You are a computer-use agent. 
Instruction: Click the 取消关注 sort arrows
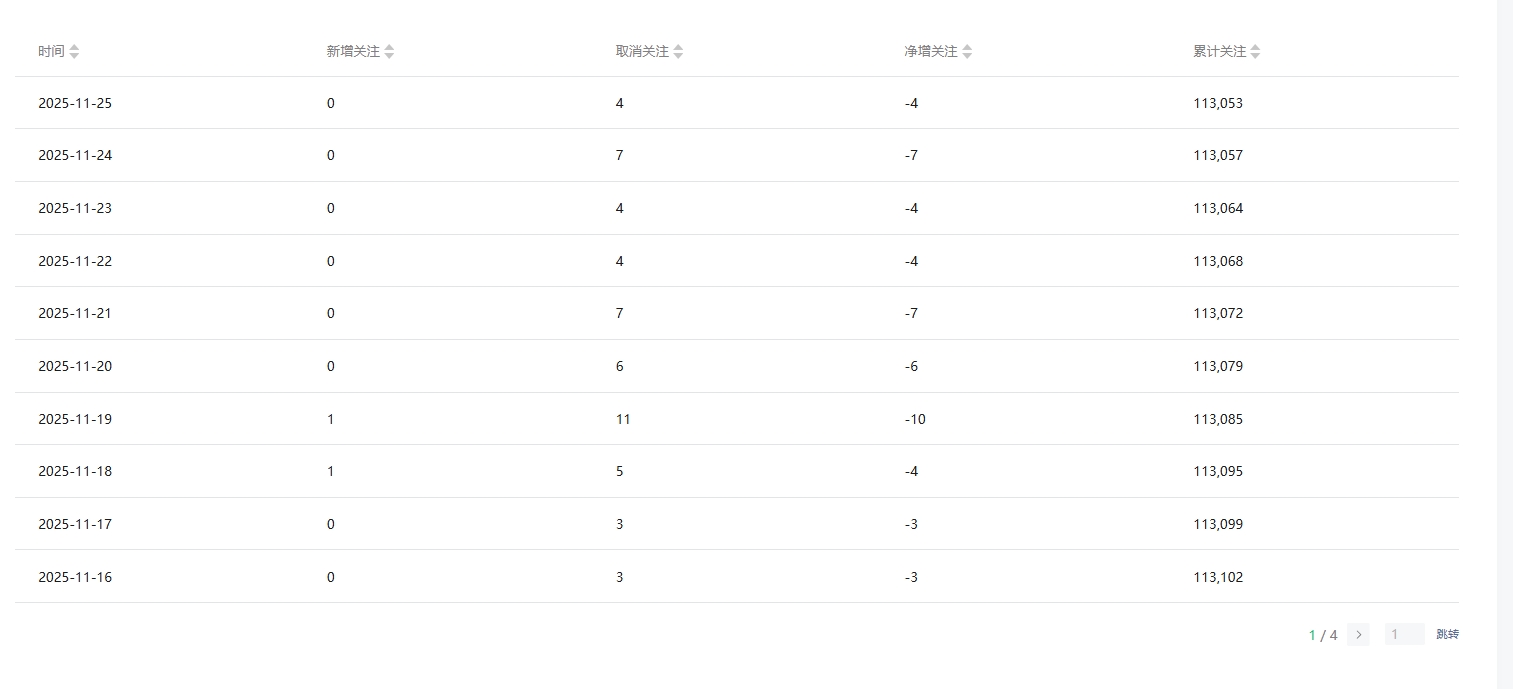point(678,52)
